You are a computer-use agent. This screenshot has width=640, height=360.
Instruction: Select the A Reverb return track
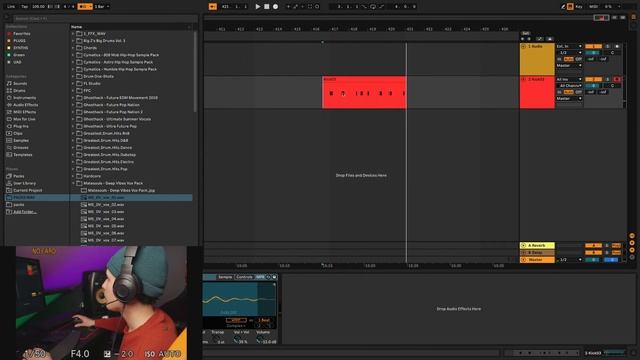pos(537,245)
